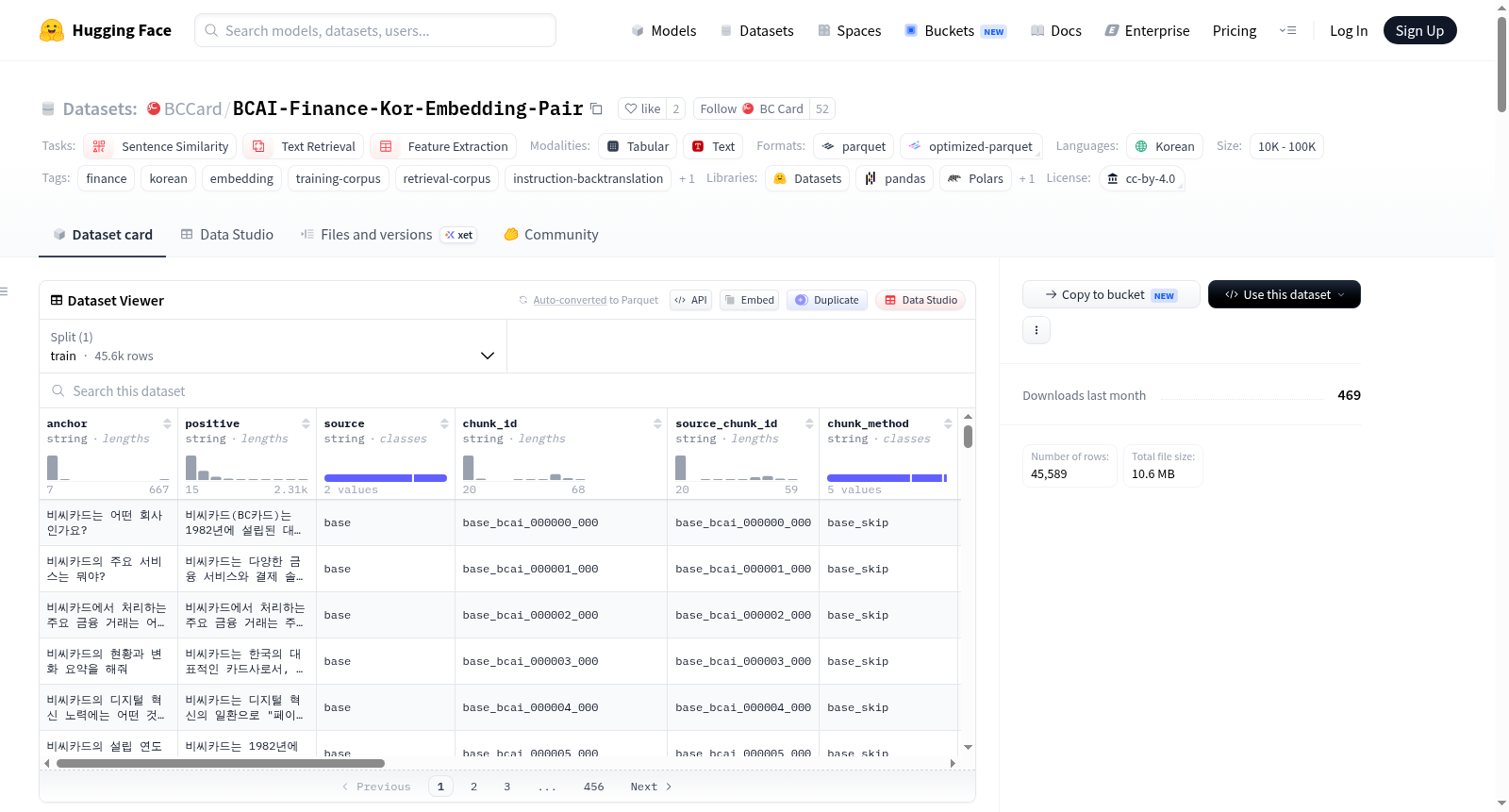Follow BC Card organization
This screenshot has height=812, width=1509.
pos(752,108)
